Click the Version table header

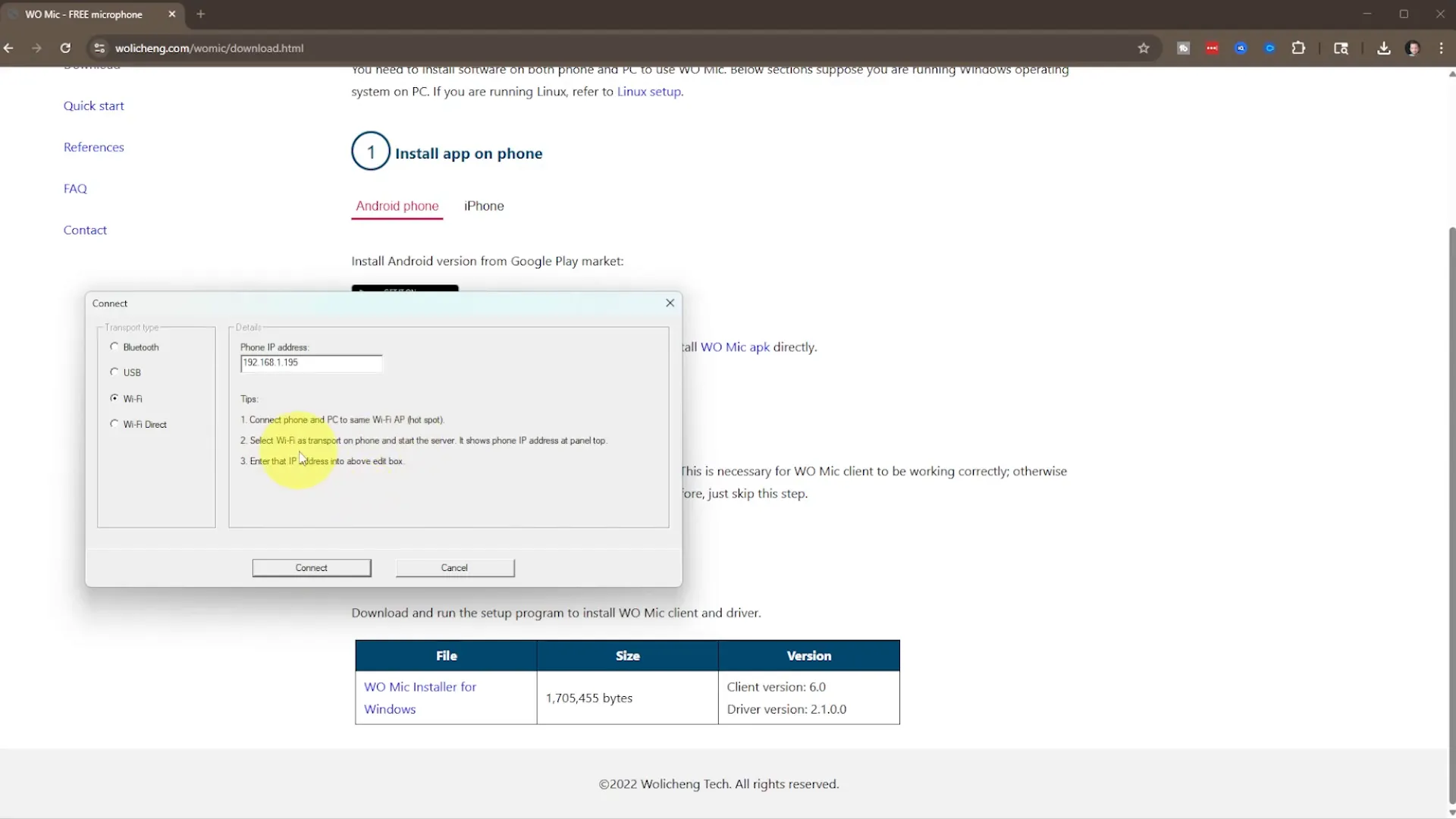click(808, 655)
